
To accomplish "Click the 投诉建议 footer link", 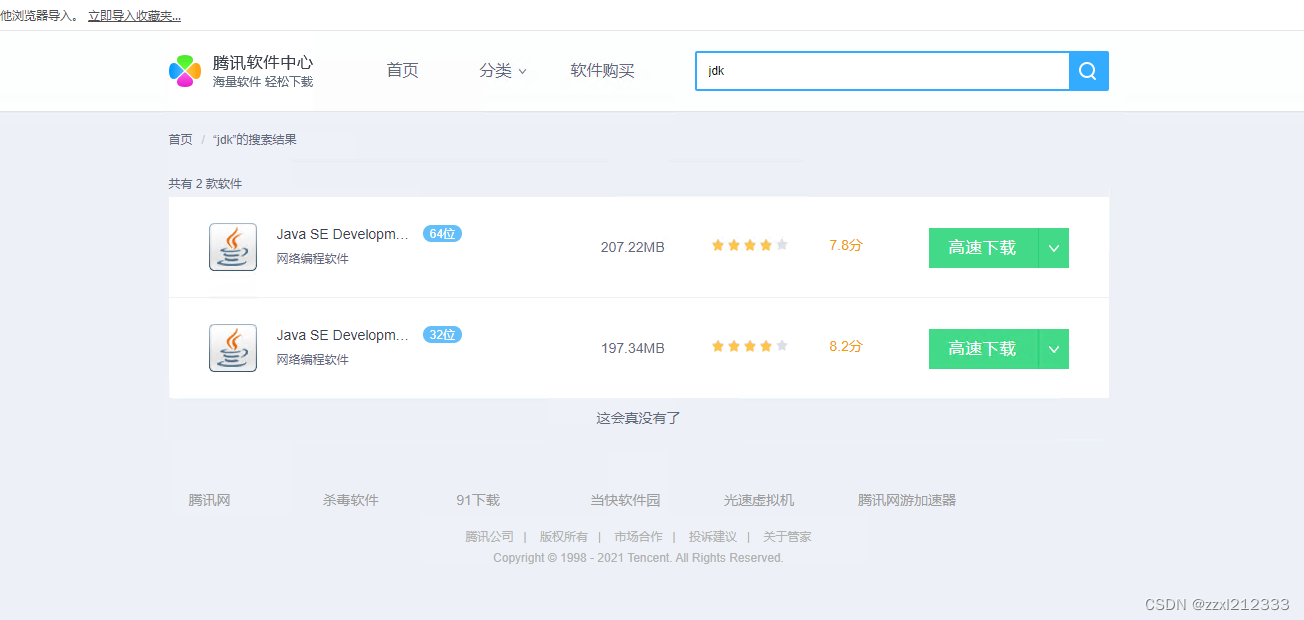I will click(713, 537).
